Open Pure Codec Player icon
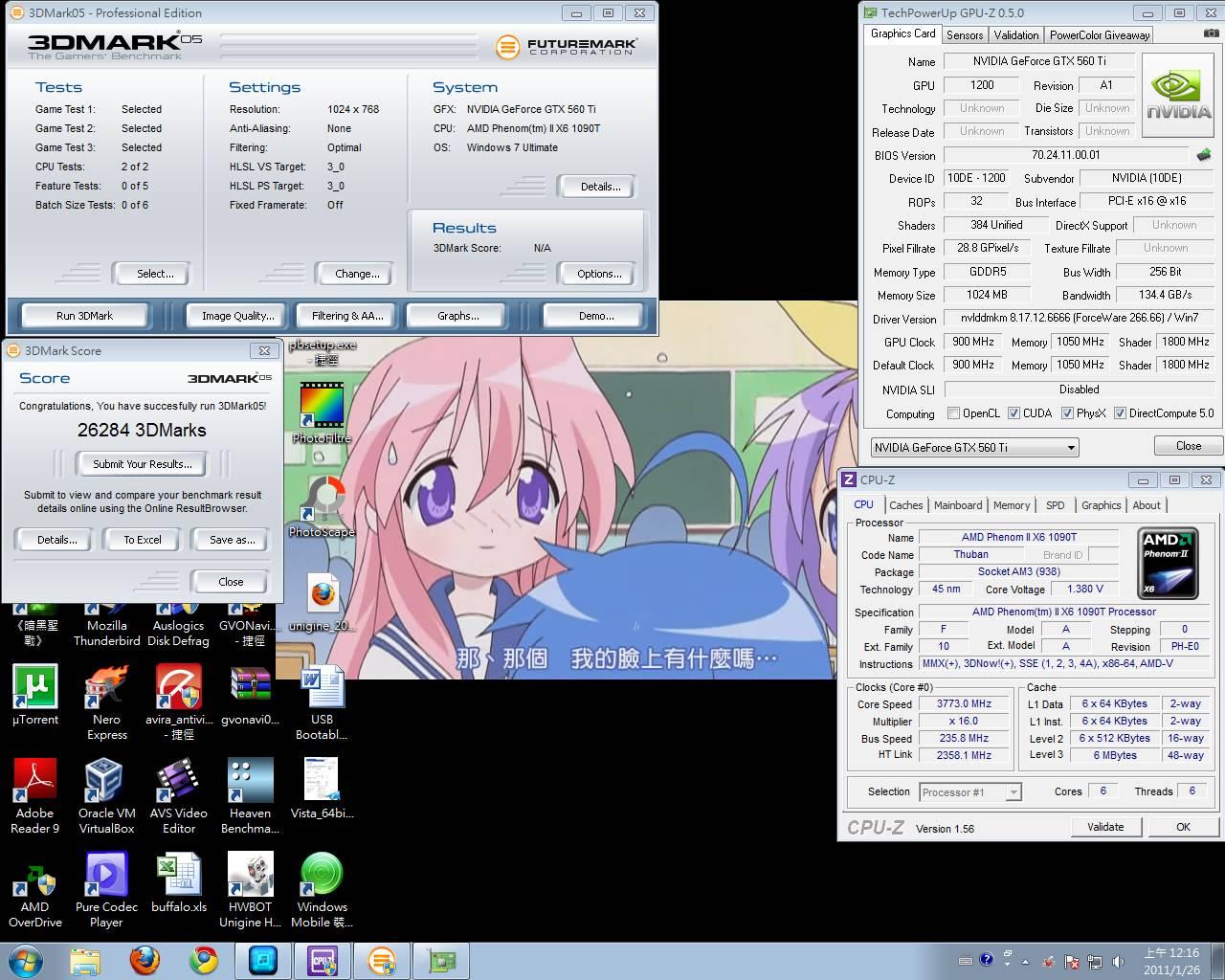Screen dimensions: 1225x980 click(106, 890)
